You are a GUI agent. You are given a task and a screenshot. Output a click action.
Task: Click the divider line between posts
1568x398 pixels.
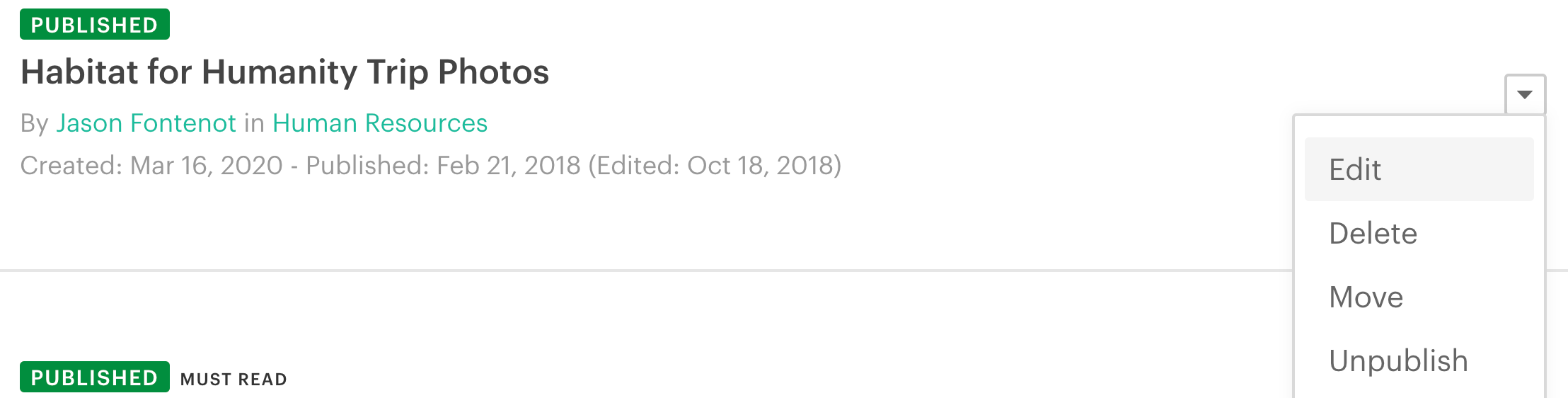pyautogui.click(x=645, y=270)
